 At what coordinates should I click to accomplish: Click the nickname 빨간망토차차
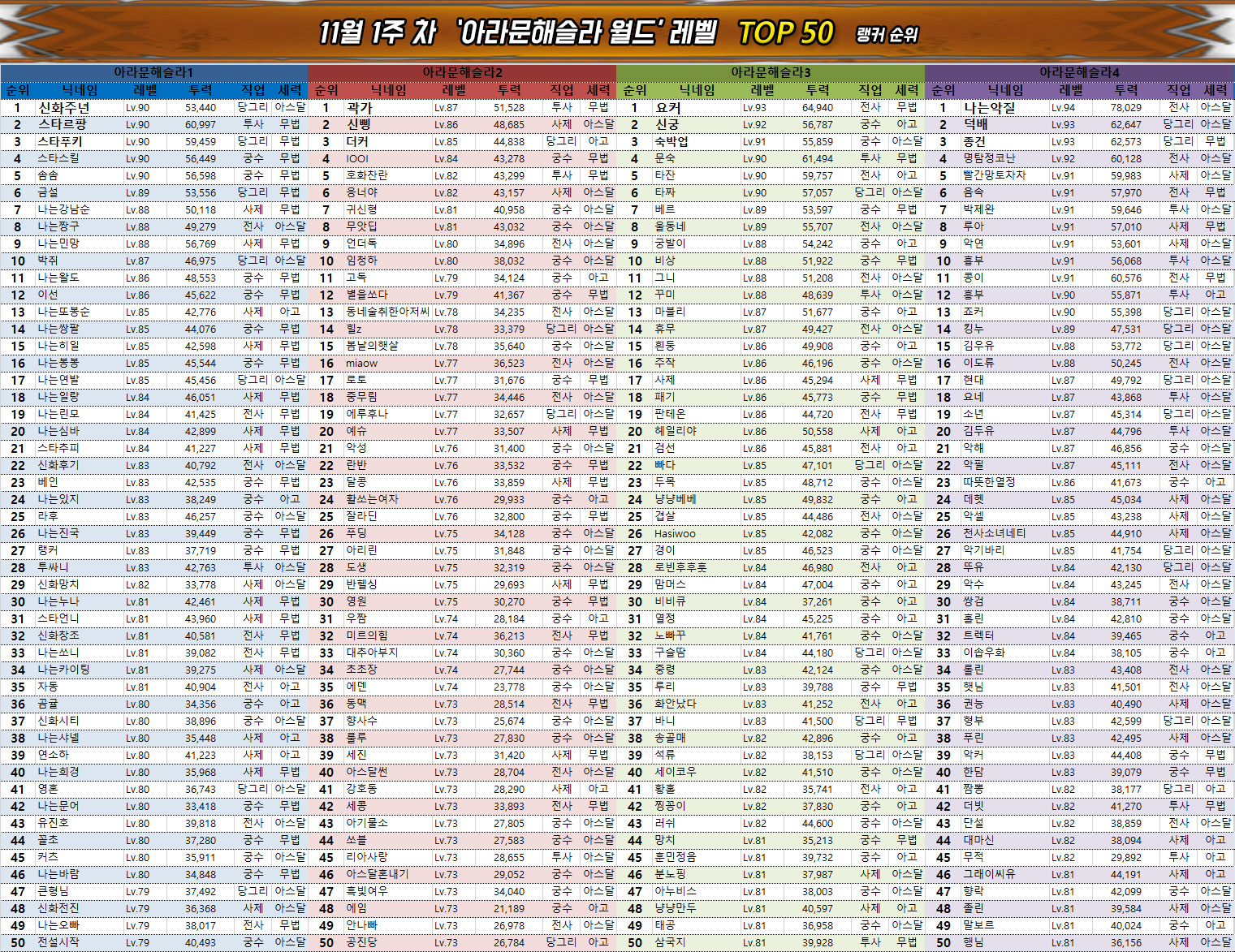994,175
